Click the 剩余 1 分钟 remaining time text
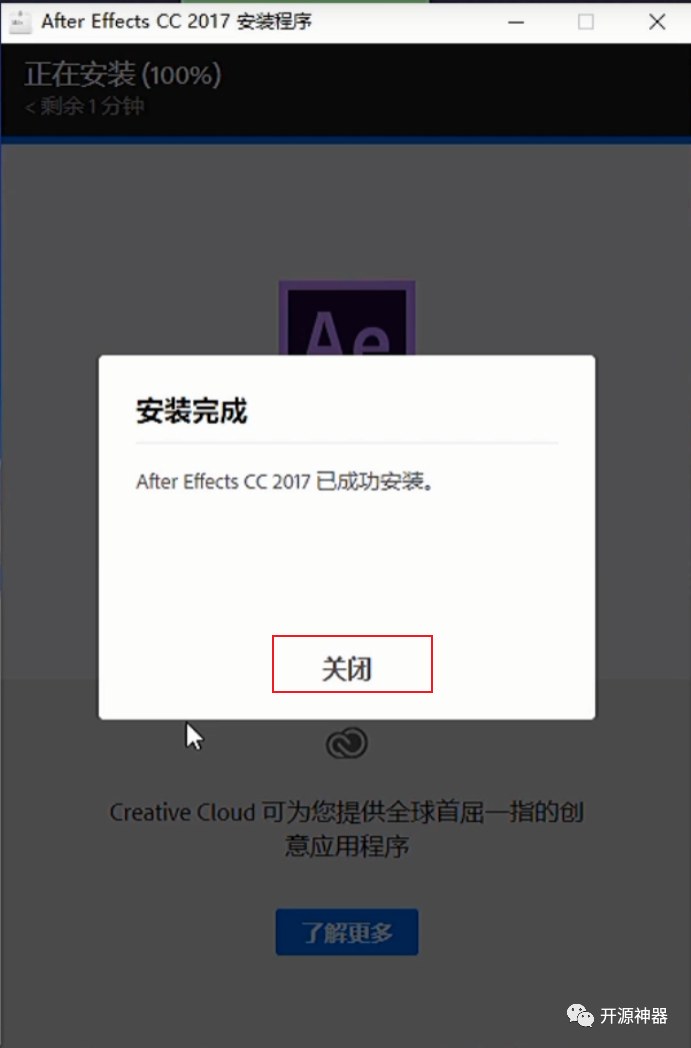Screen dimensions: 691x1048 (84, 106)
